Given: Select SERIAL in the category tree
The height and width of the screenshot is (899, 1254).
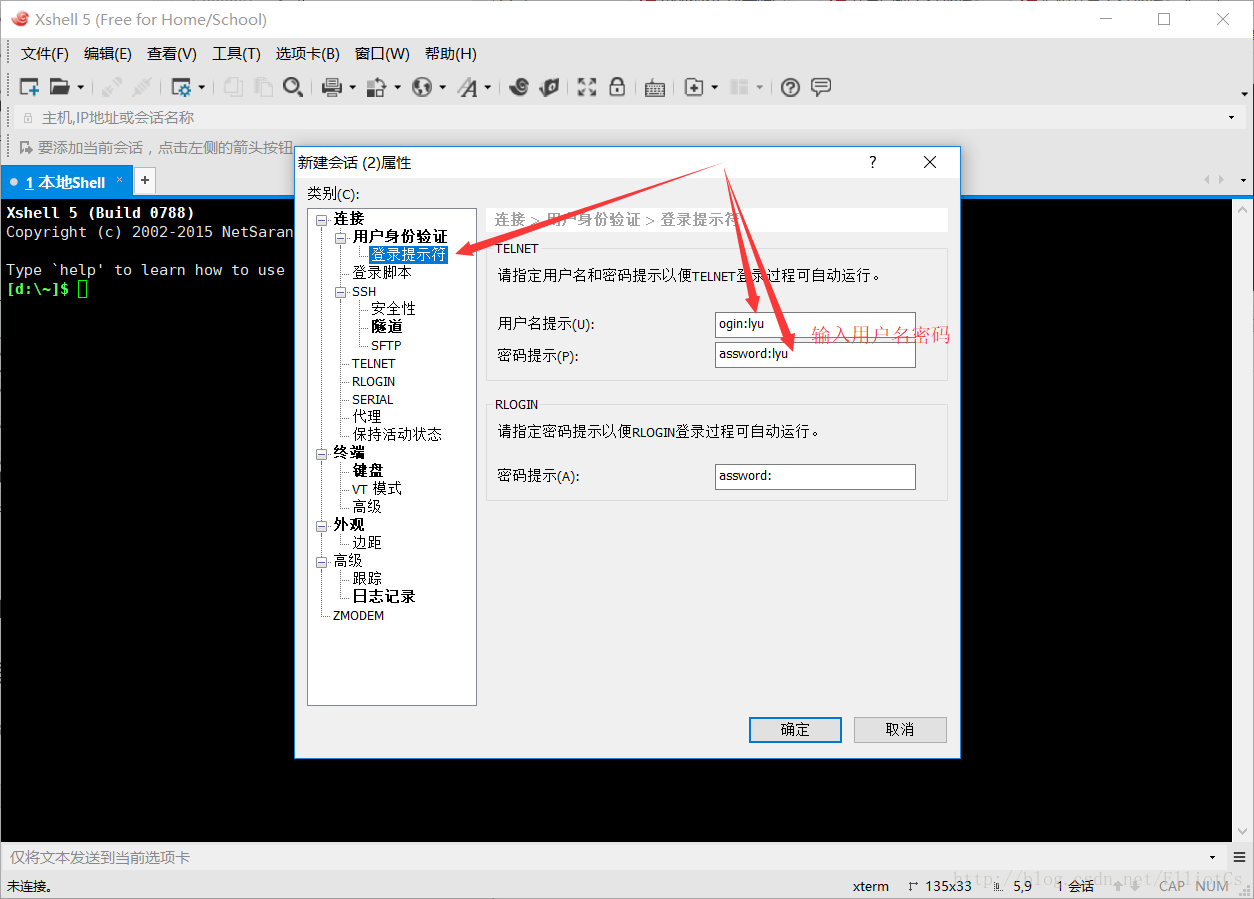Looking at the screenshot, I should 373,399.
